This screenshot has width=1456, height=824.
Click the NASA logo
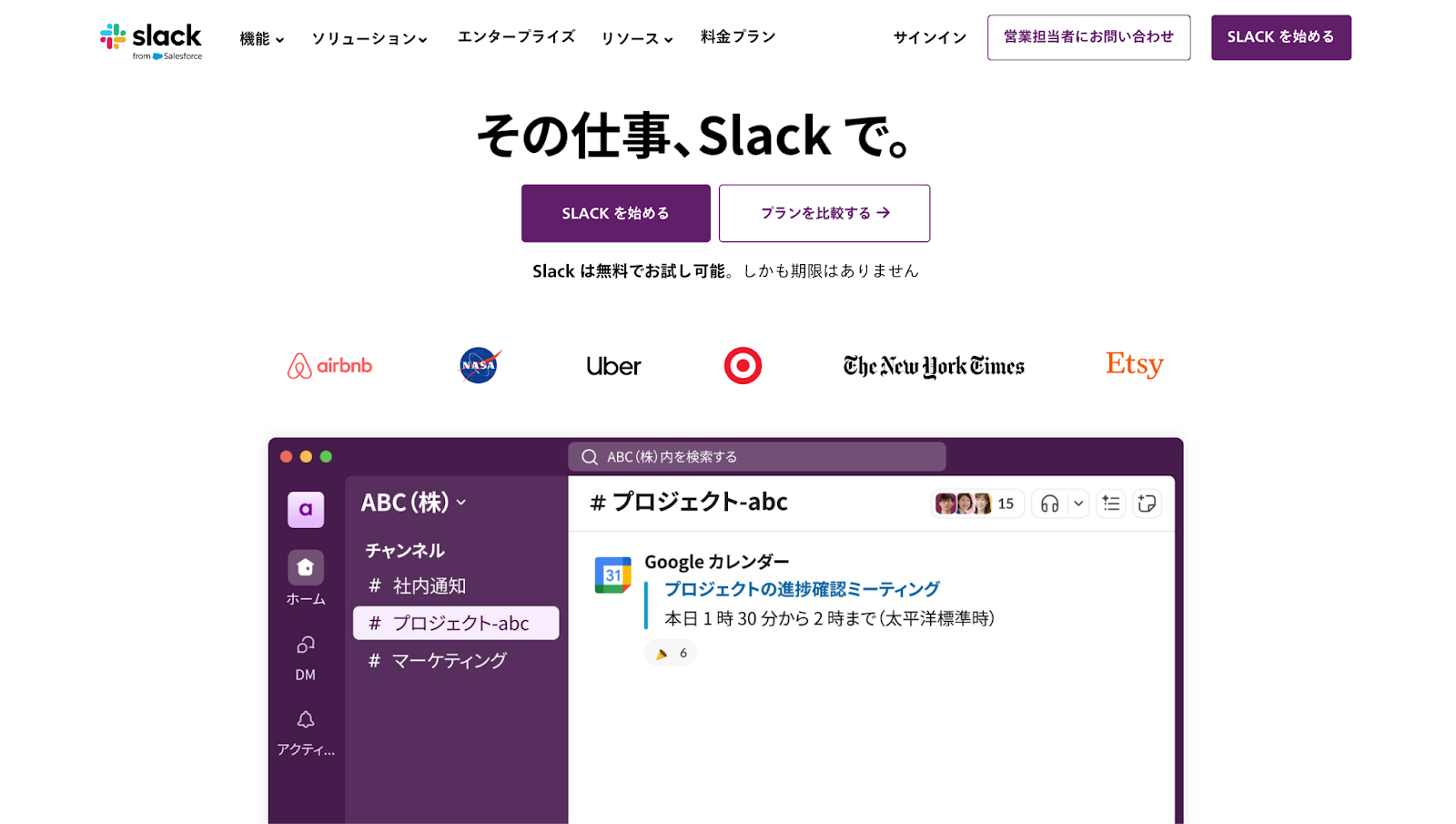[480, 365]
